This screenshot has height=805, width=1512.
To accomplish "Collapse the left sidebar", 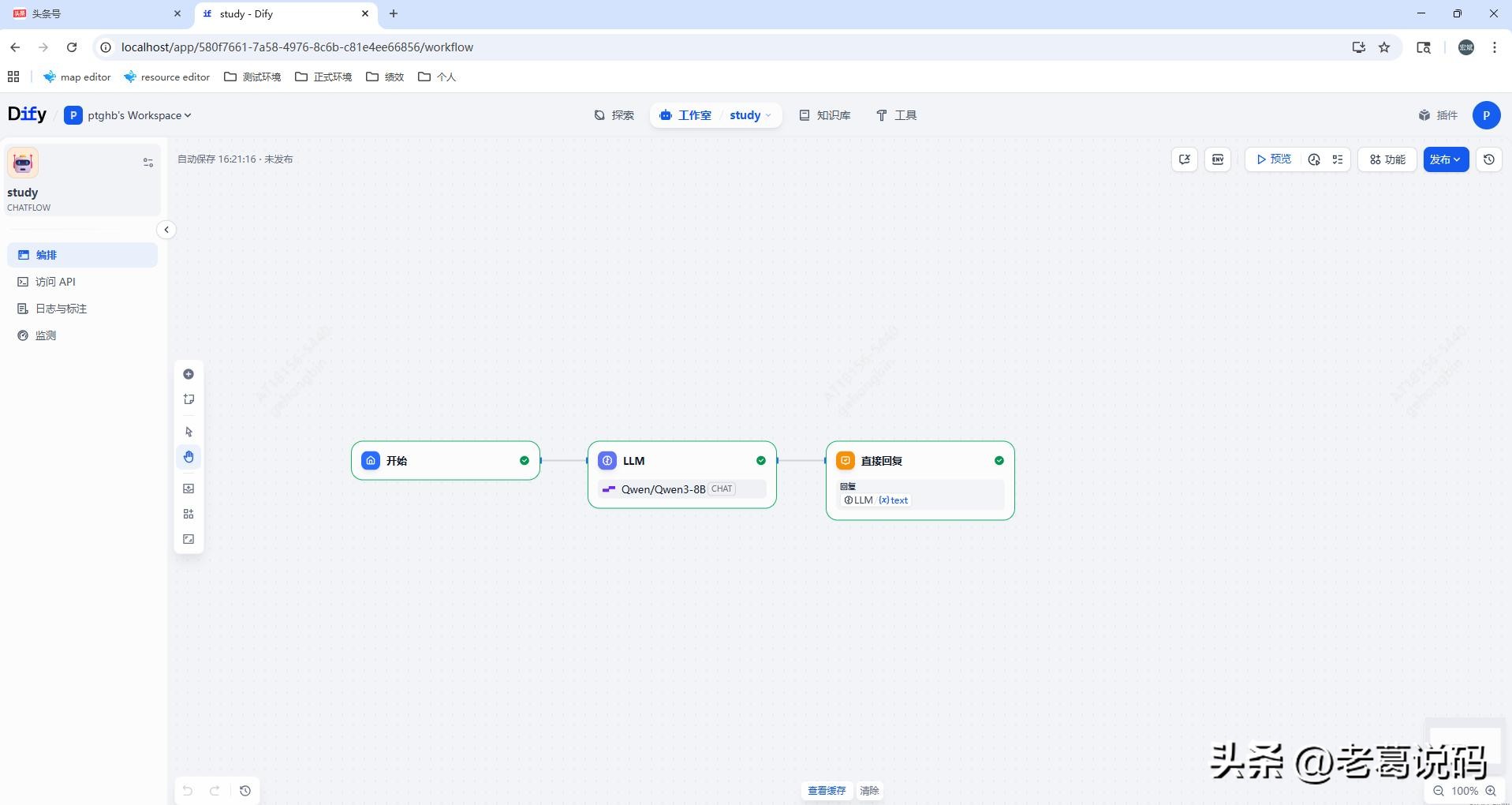I will pos(166,230).
